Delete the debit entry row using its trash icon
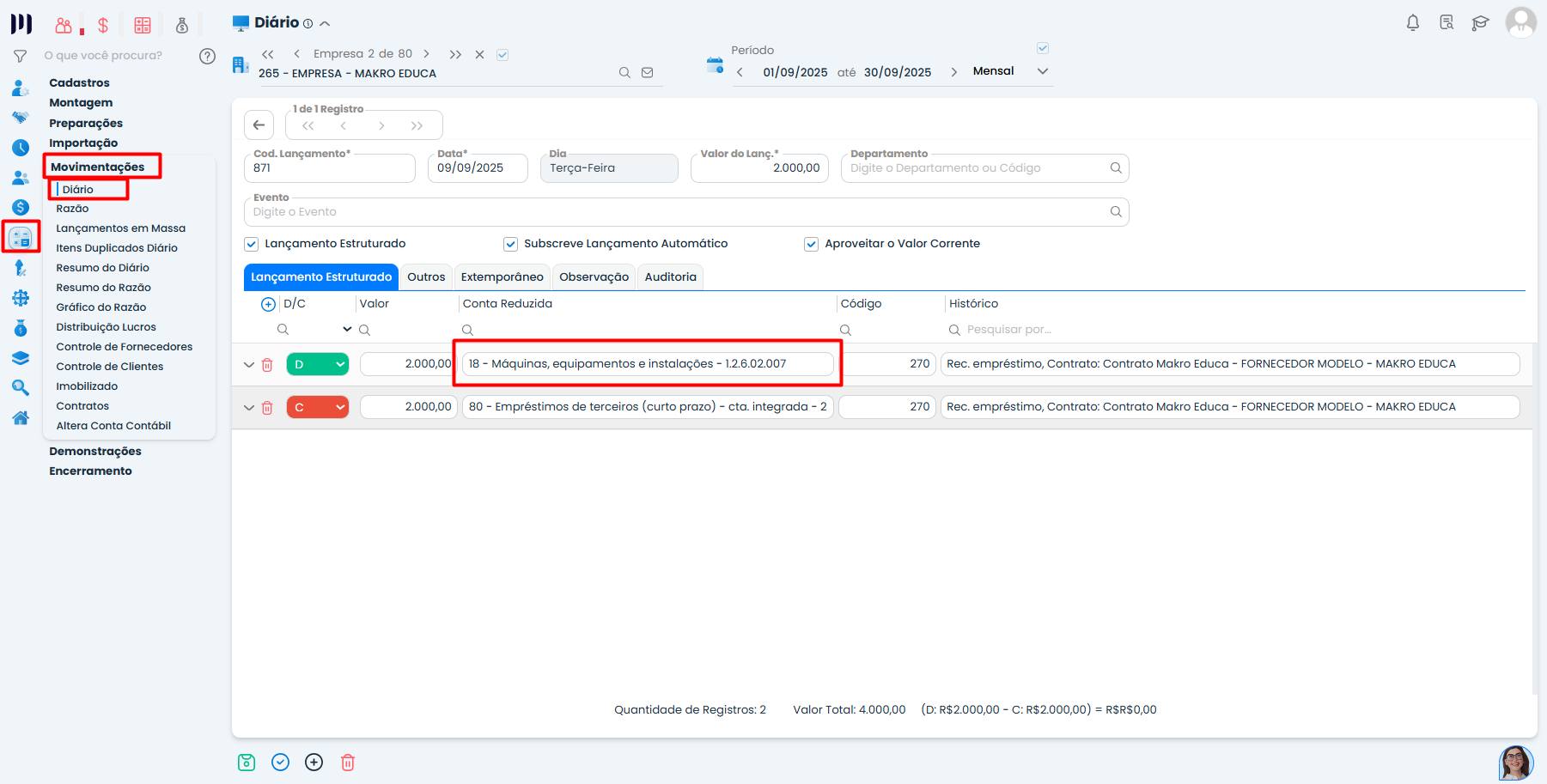Screen dimensions: 1547x784 (x=267, y=365)
